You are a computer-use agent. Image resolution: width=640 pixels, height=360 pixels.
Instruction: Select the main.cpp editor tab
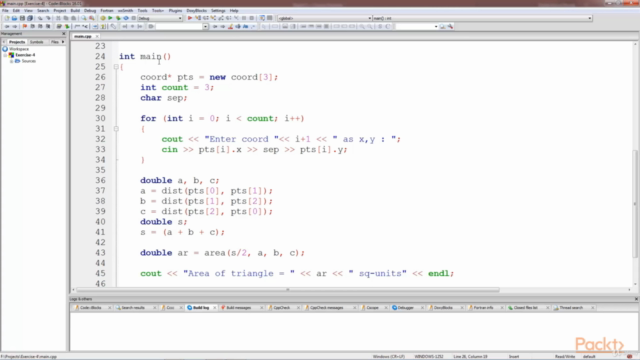pyautogui.click(x=83, y=36)
